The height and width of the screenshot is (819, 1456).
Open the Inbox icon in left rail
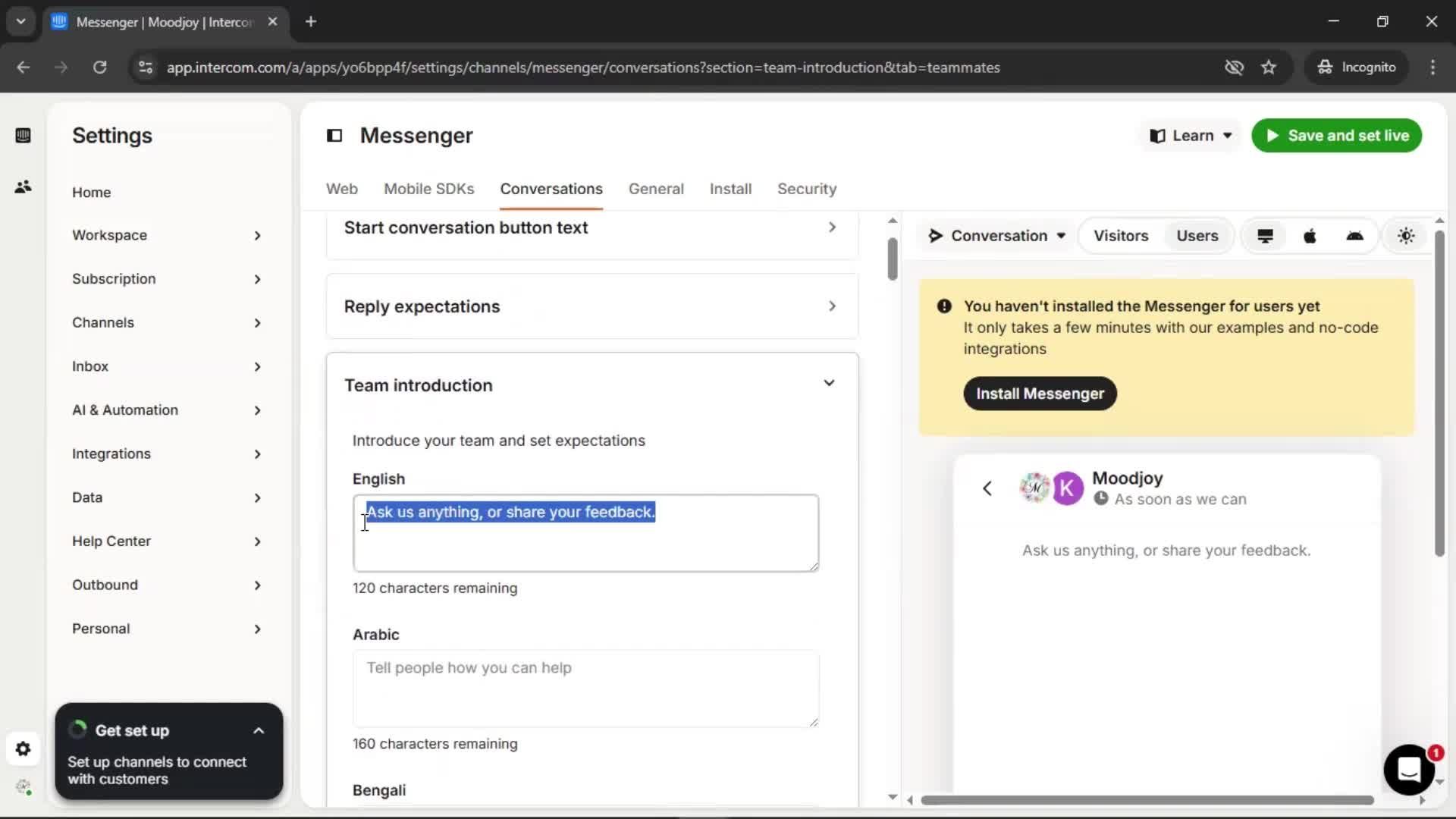tap(23, 136)
